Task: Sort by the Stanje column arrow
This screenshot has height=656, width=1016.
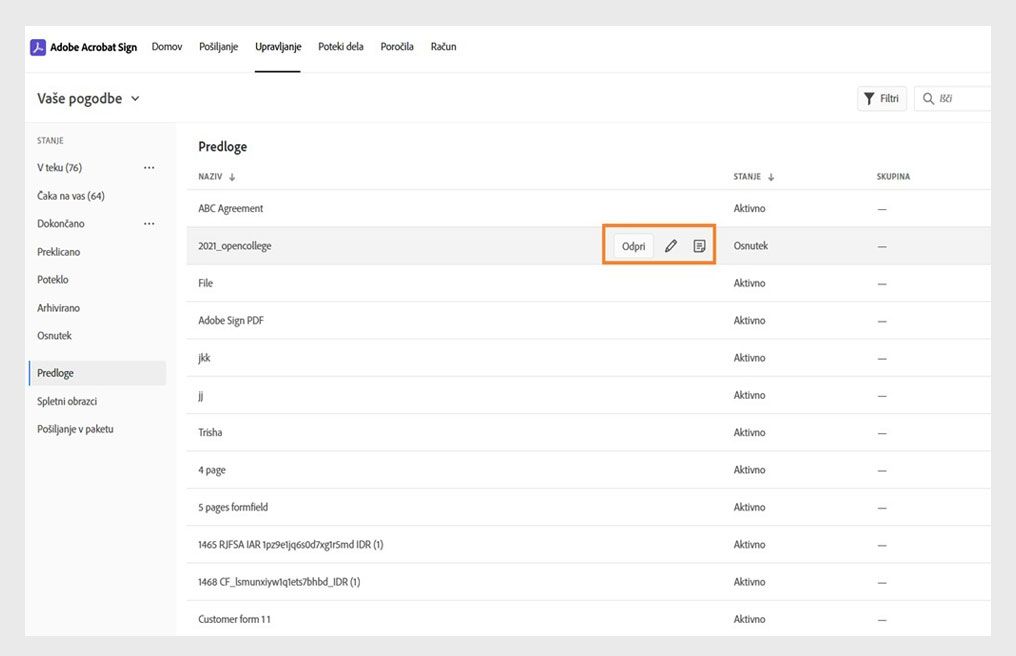Action: [x=771, y=177]
